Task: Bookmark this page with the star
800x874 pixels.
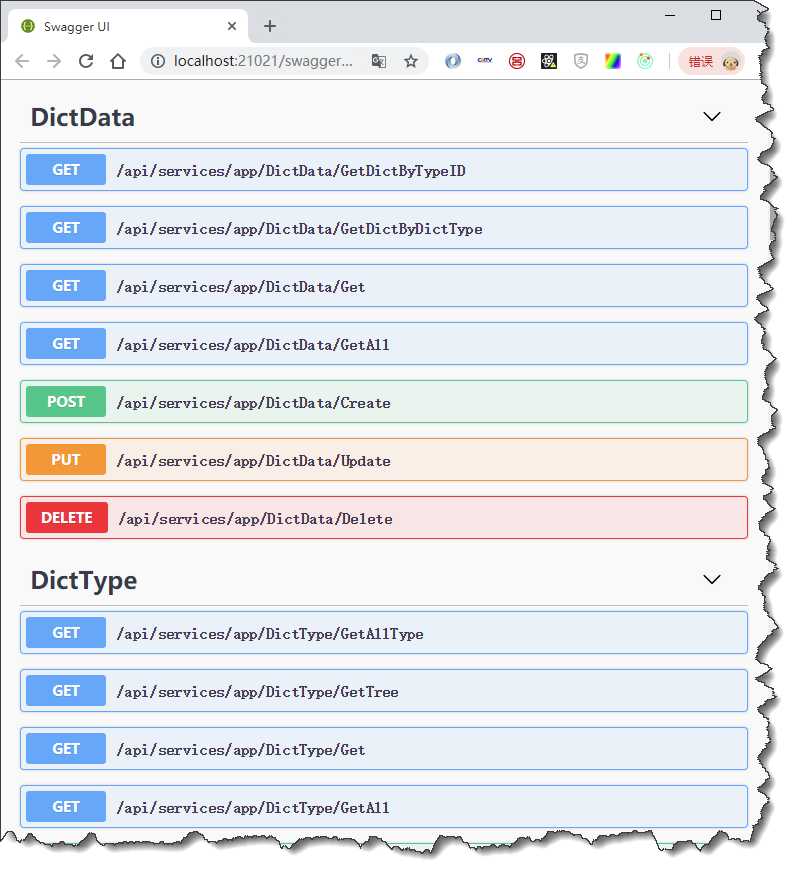Action: 411,61
